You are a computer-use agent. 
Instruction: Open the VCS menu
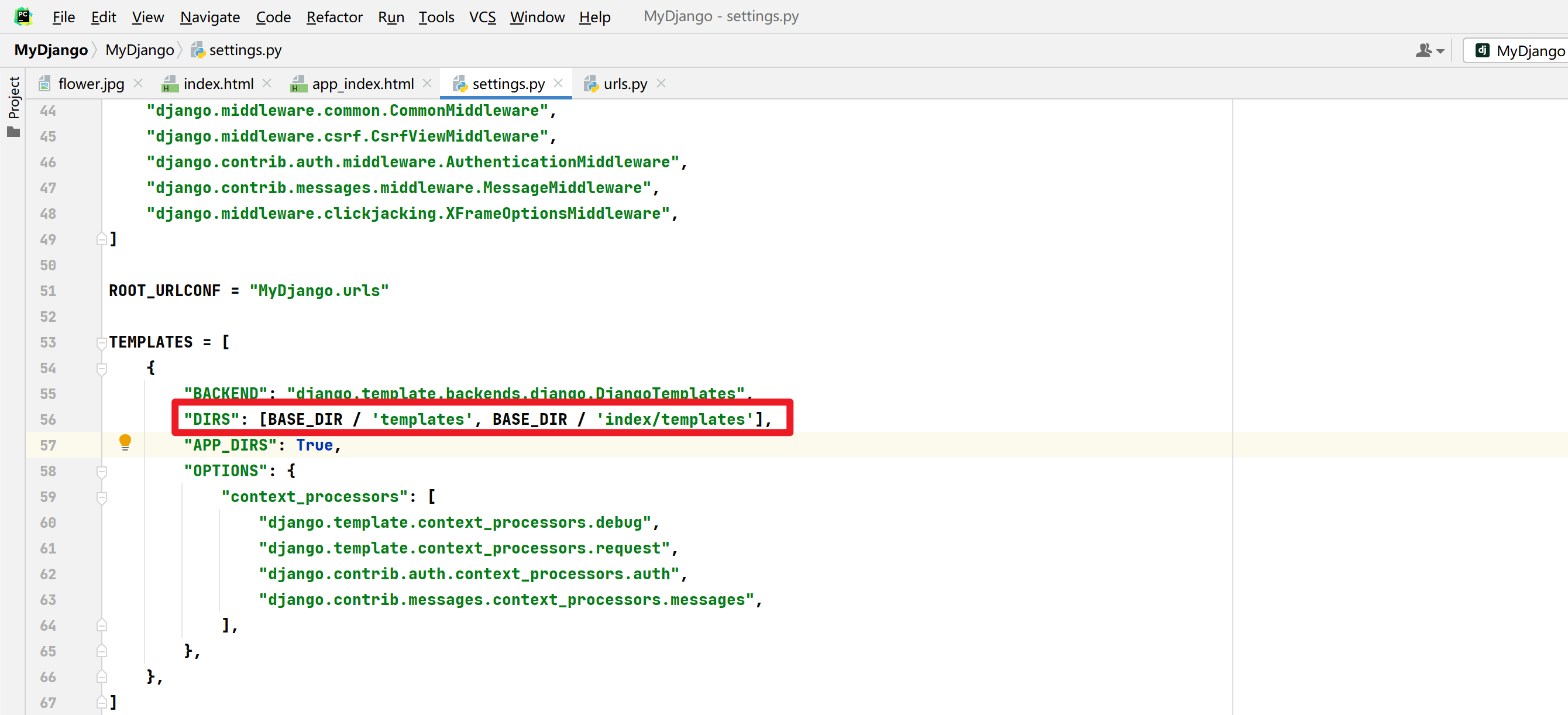tap(482, 17)
